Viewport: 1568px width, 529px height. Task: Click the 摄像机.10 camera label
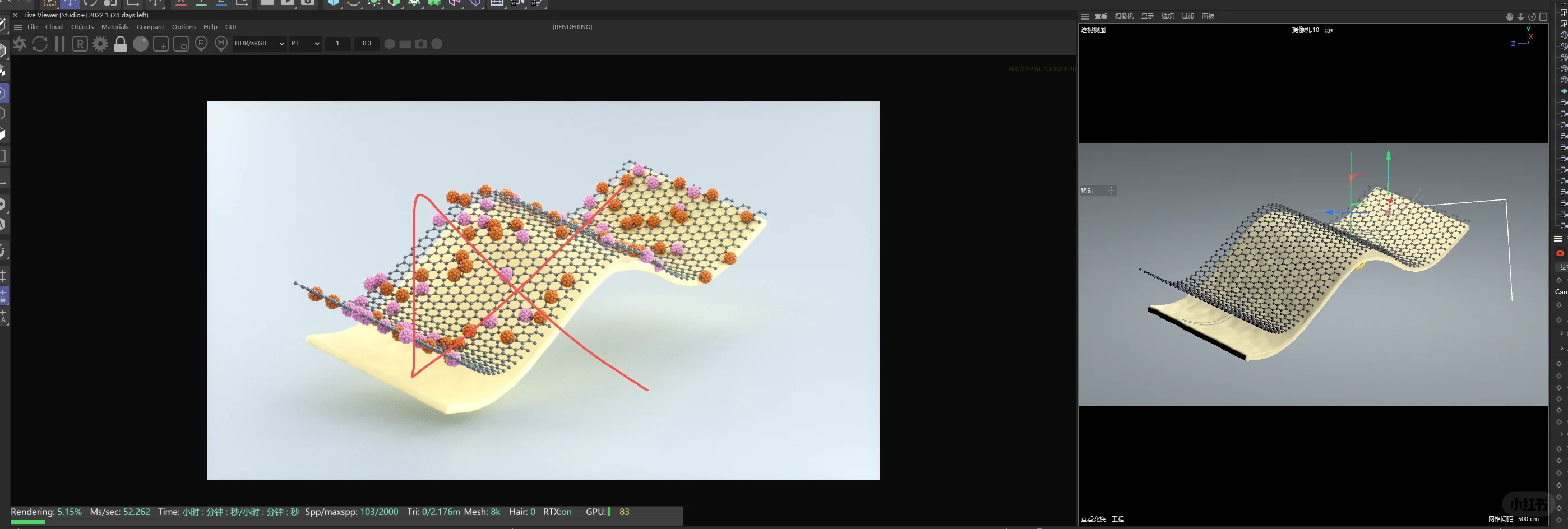coord(1306,30)
